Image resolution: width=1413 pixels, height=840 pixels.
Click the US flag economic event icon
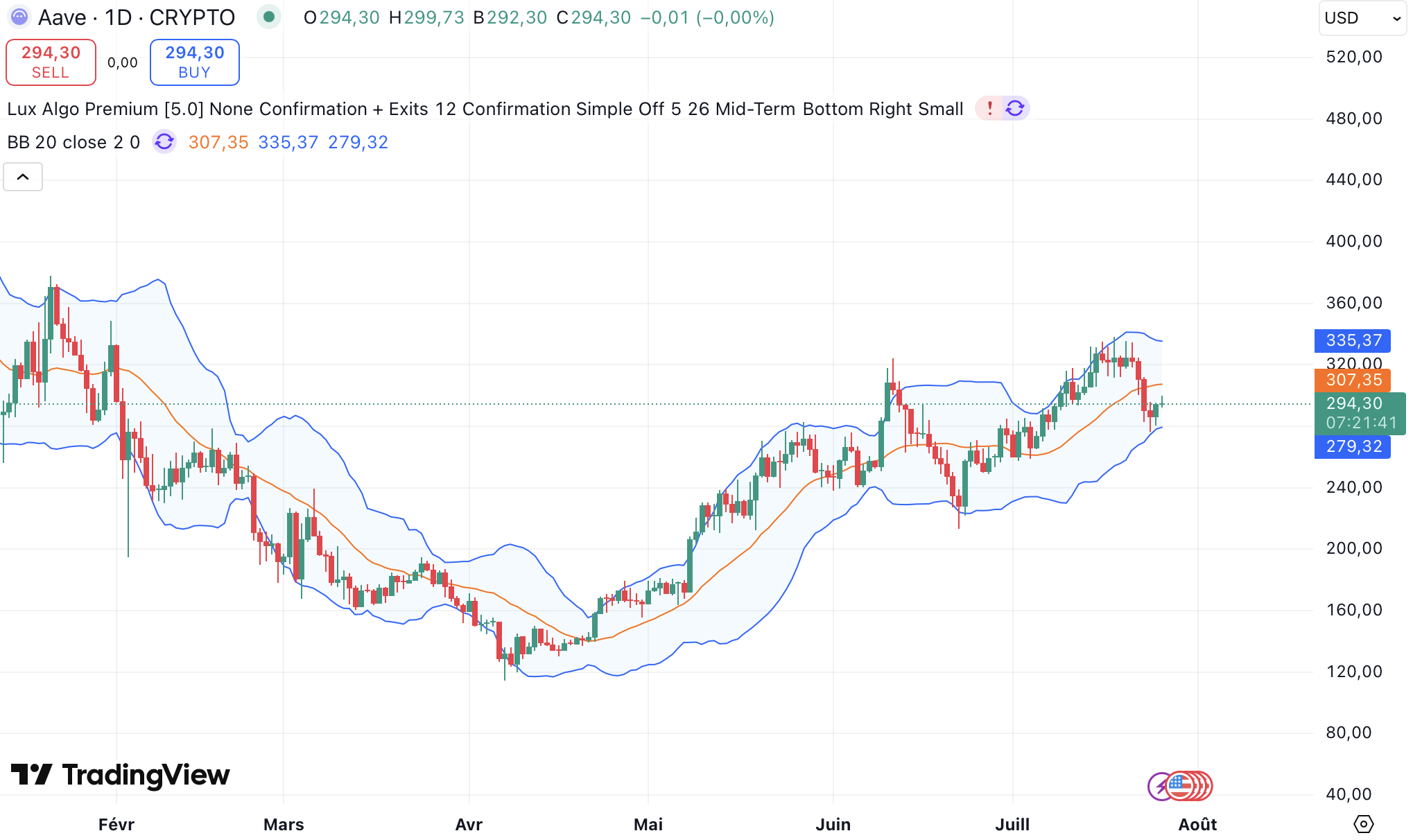click(1179, 786)
